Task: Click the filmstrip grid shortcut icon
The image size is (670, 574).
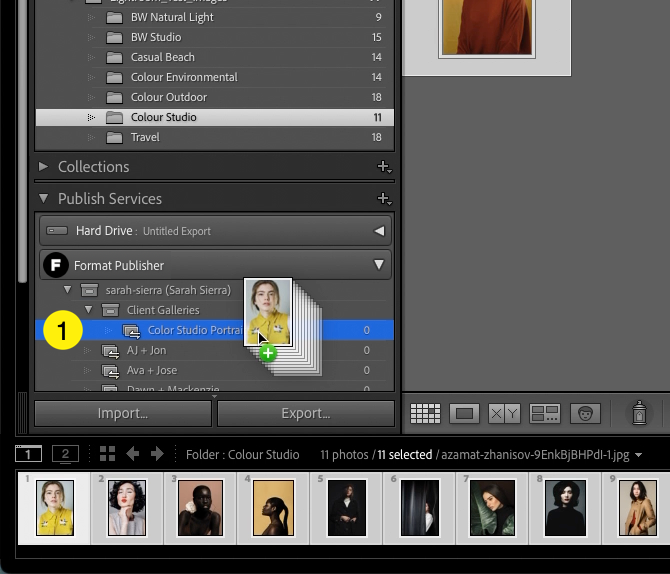Action: point(107,454)
